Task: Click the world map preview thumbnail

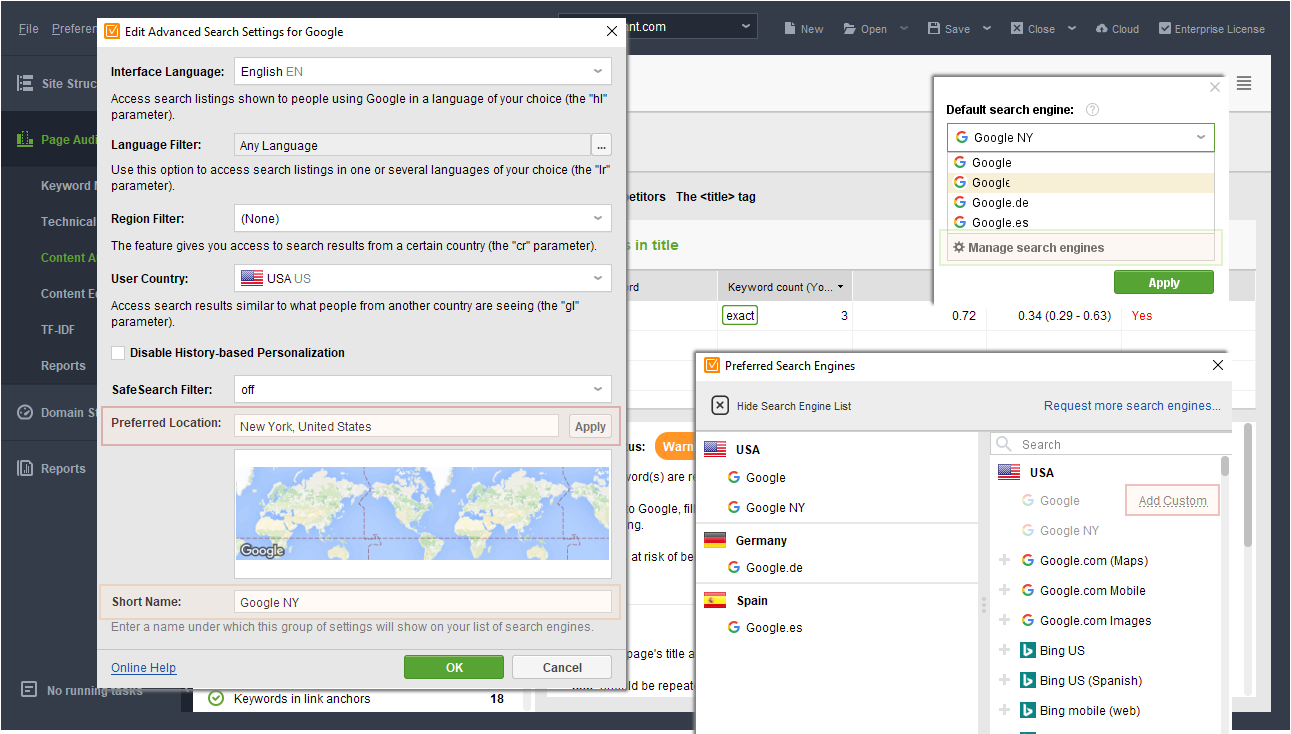Action: [x=423, y=514]
